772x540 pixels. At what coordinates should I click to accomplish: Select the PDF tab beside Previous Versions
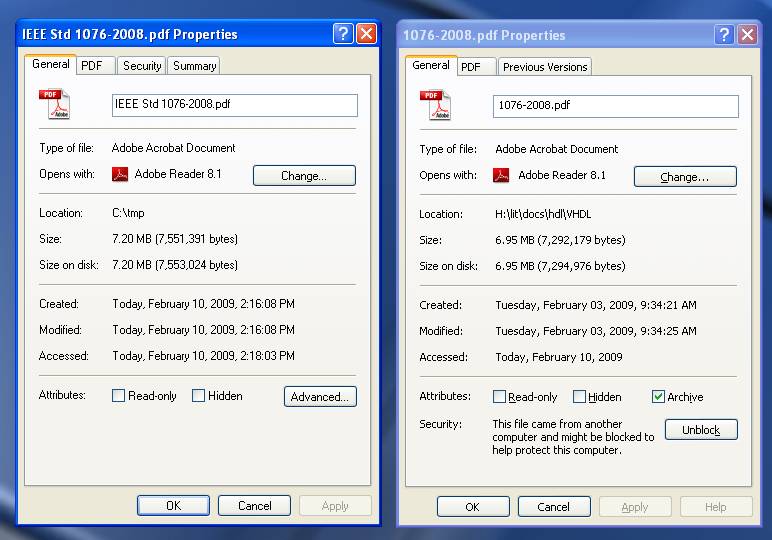tap(471, 67)
